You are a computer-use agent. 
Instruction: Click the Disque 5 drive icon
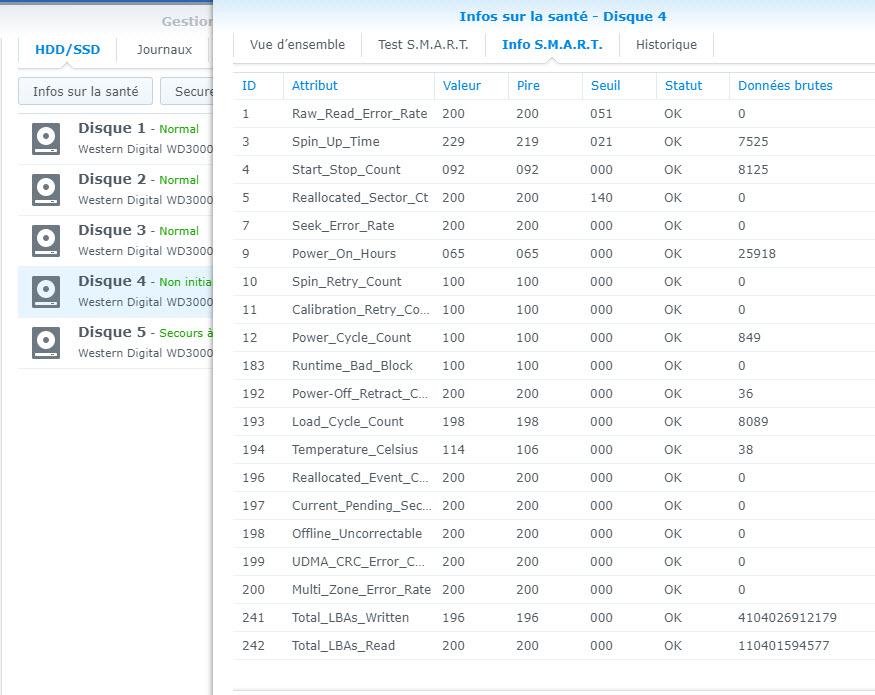click(46, 342)
